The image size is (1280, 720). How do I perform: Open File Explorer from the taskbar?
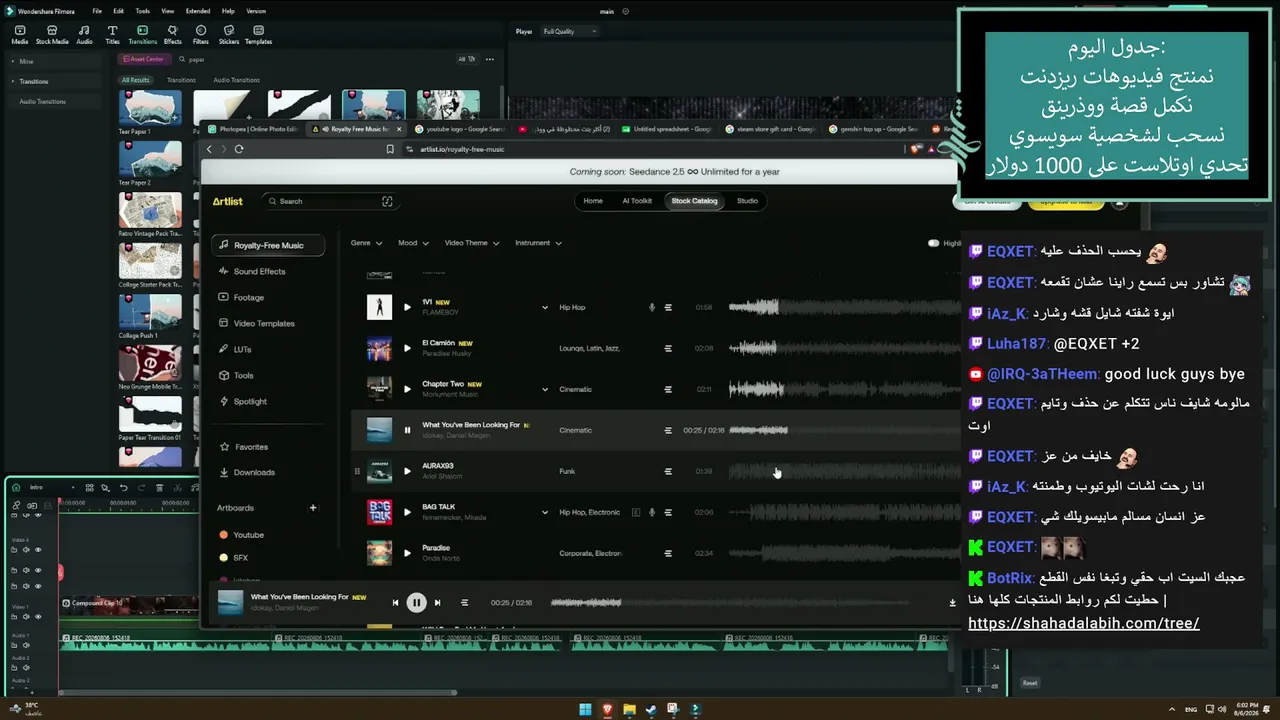click(629, 710)
